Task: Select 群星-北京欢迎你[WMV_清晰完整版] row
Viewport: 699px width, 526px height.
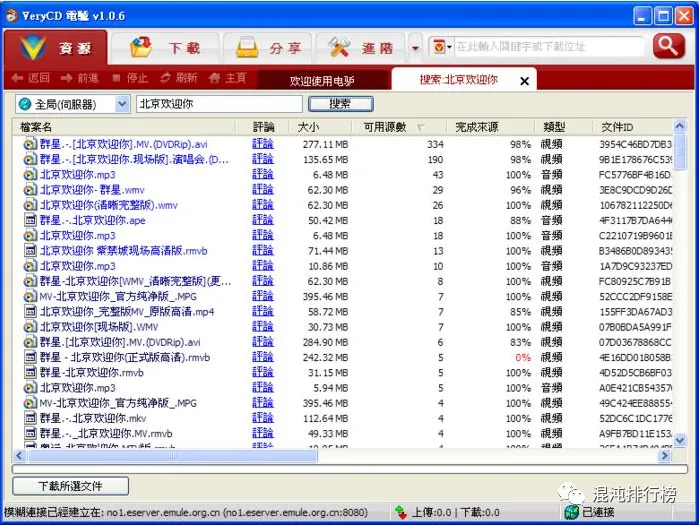Action: point(136,281)
